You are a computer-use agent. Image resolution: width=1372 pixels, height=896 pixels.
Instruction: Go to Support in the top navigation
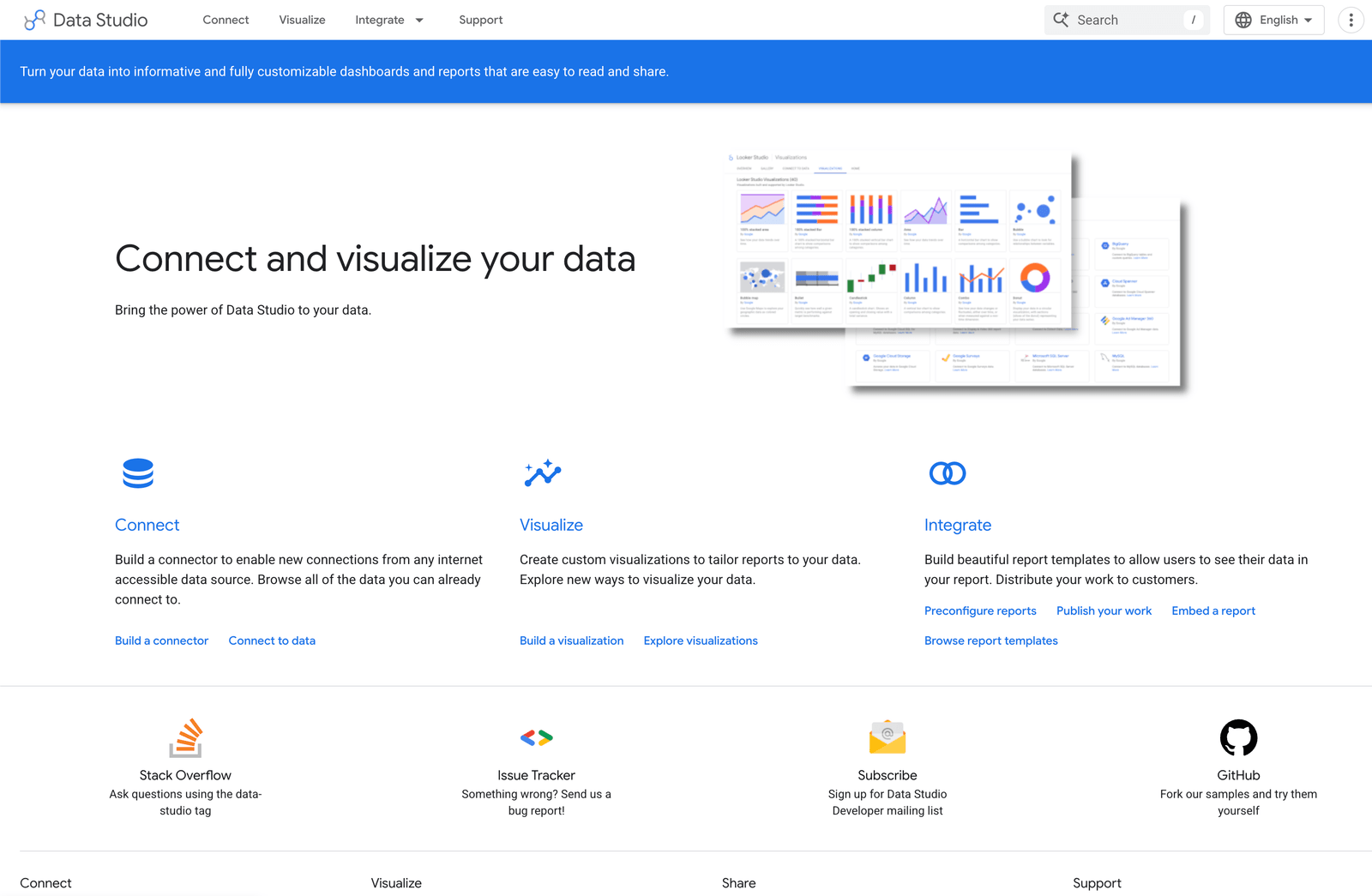point(481,20)
